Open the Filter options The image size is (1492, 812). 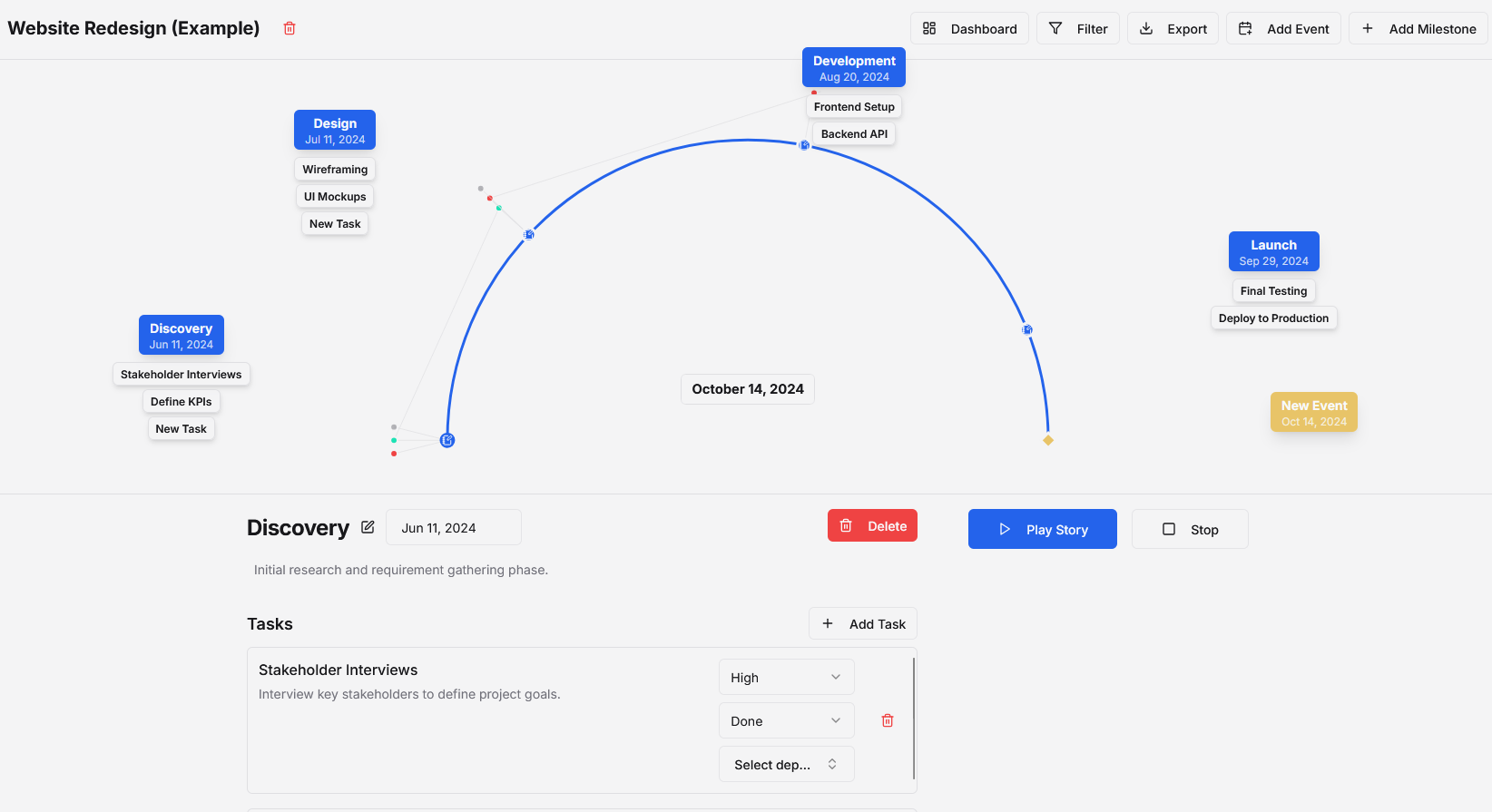1078,29
